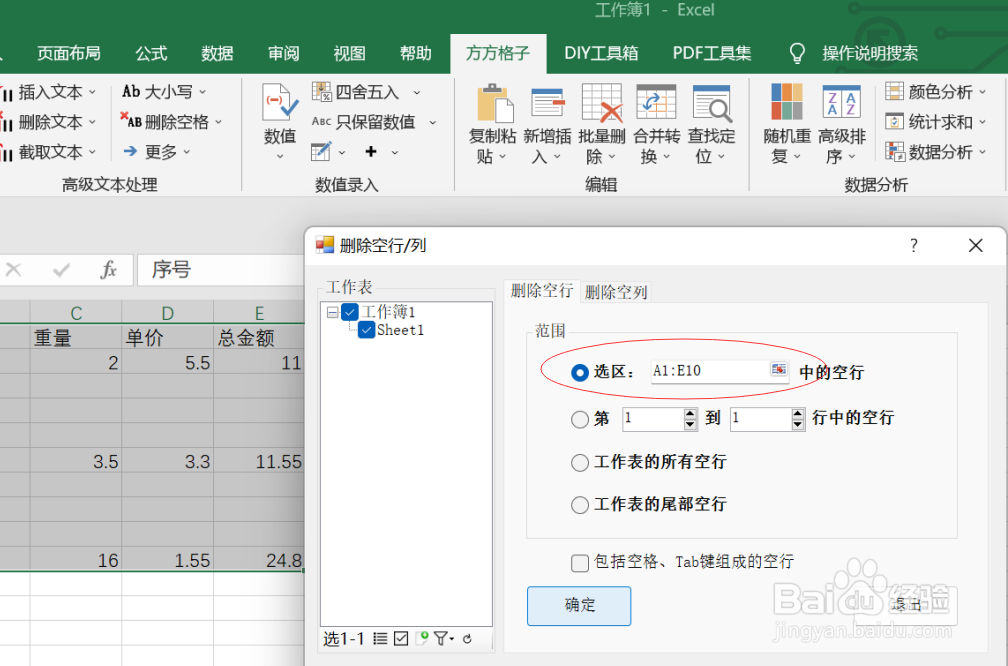Screen dimensions: 1008x666
Task: Click the 确定 button
Action: pyautogui.click(x=579, y=606)
